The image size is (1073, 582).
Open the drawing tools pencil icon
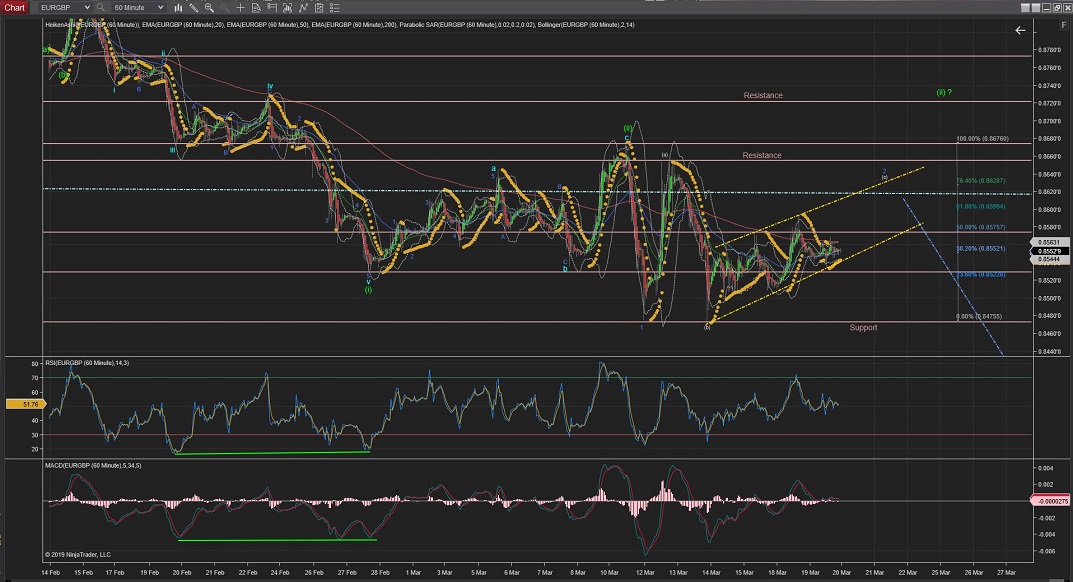click(194, 8)
